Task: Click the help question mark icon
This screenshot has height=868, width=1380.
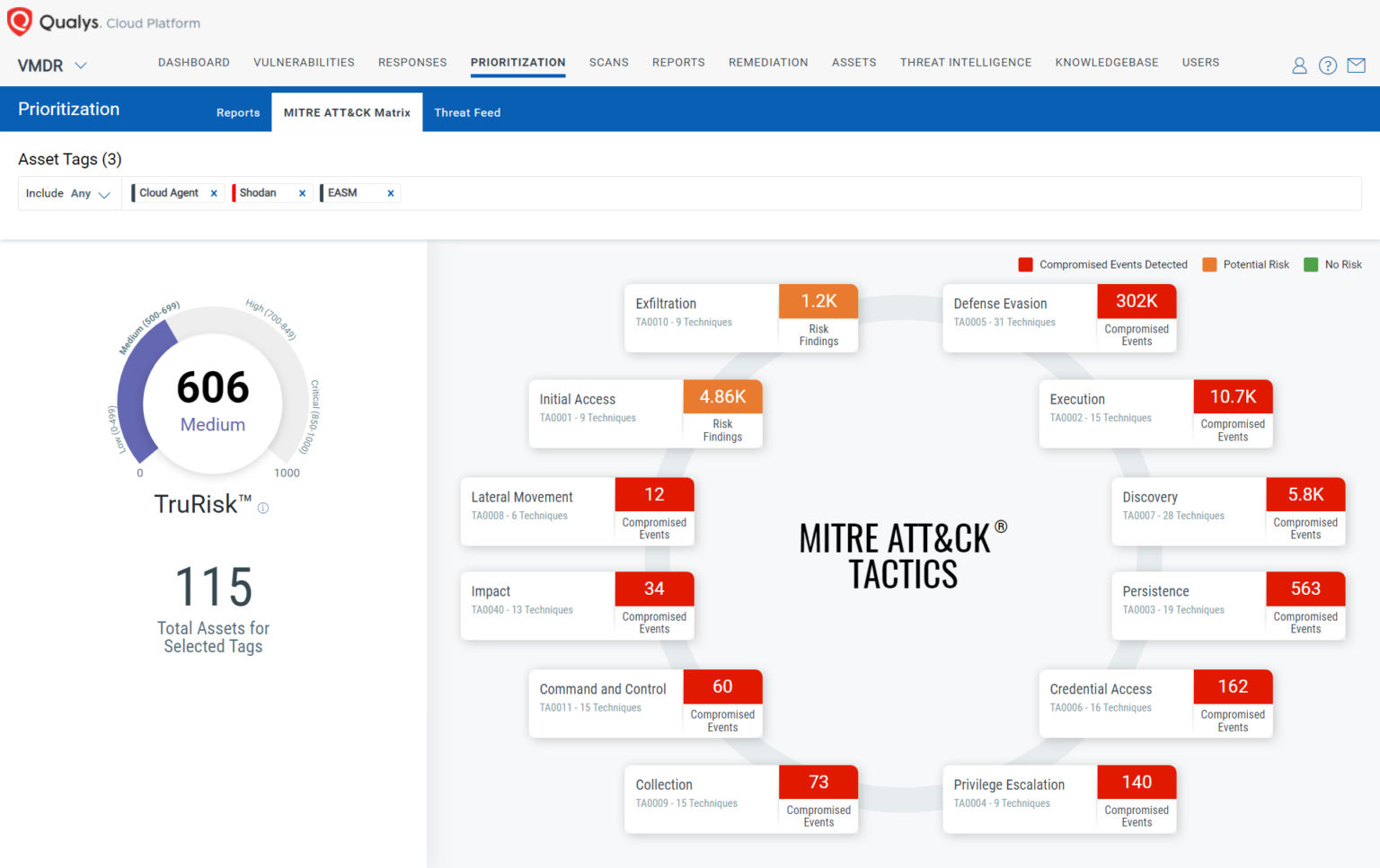Action: [1327, 65]
